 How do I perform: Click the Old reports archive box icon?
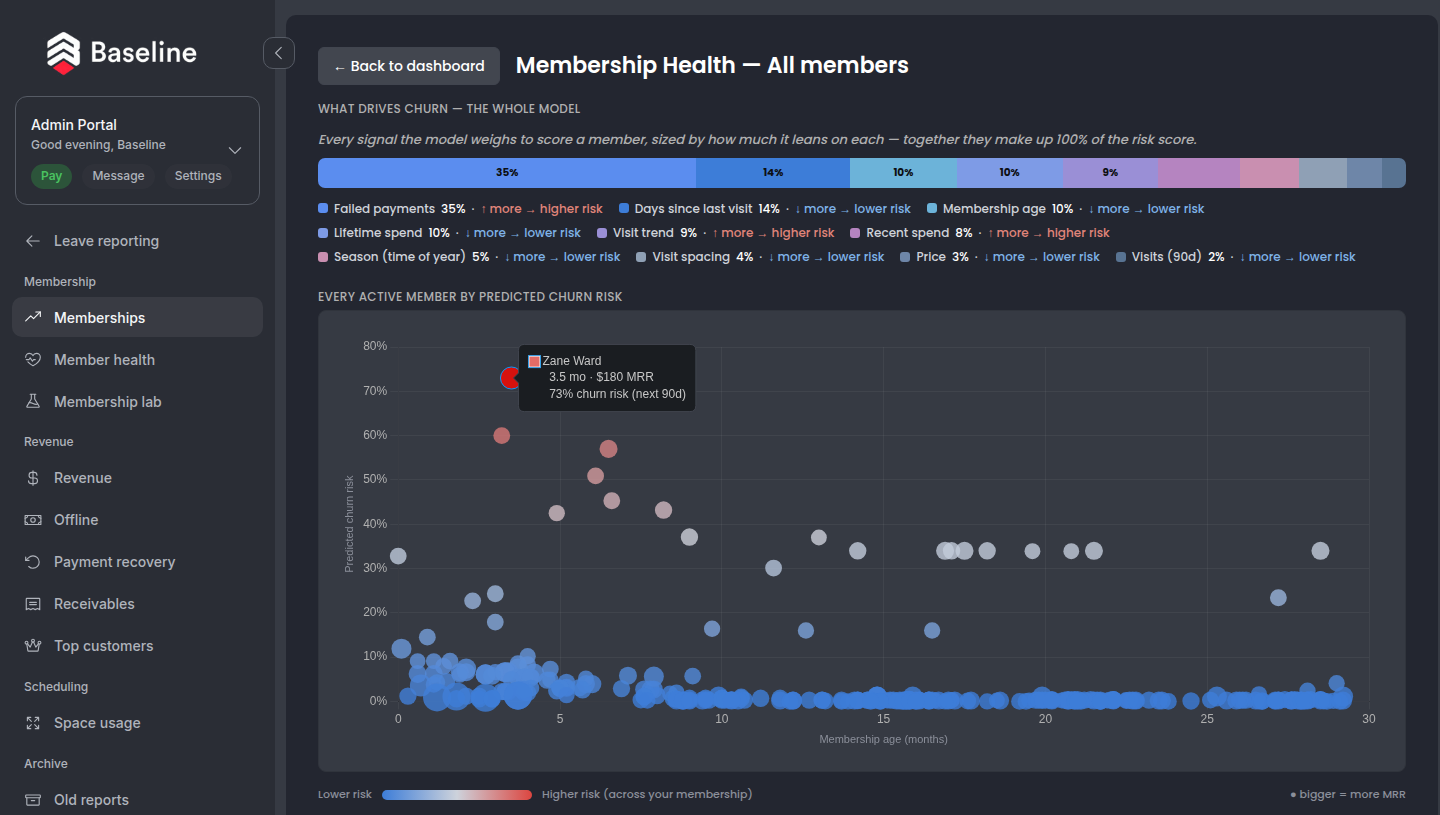[x=33, y=800]
